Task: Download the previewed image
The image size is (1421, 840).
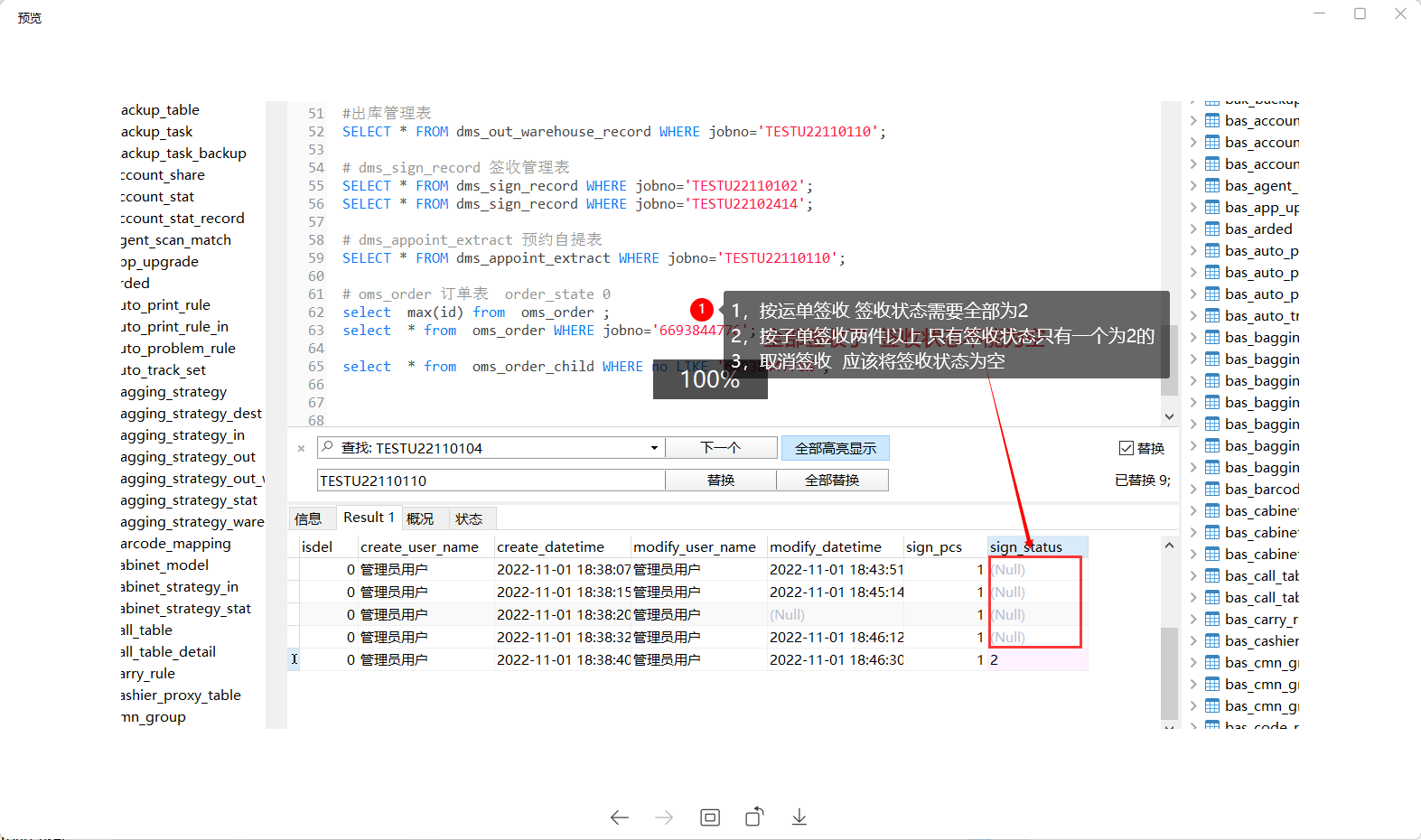Action: (x=799, y=817)
